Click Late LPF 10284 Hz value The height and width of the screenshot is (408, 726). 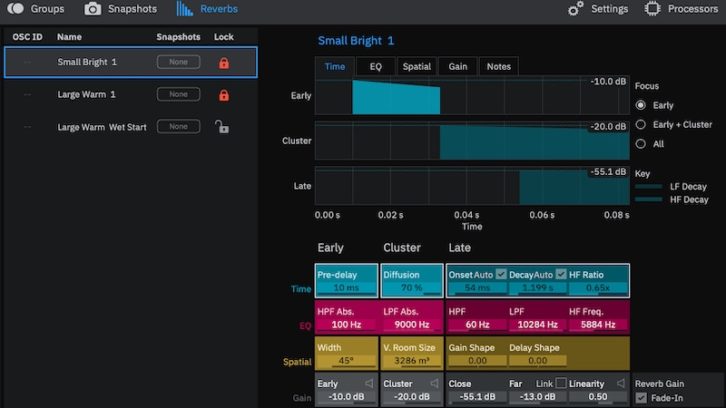538,325
